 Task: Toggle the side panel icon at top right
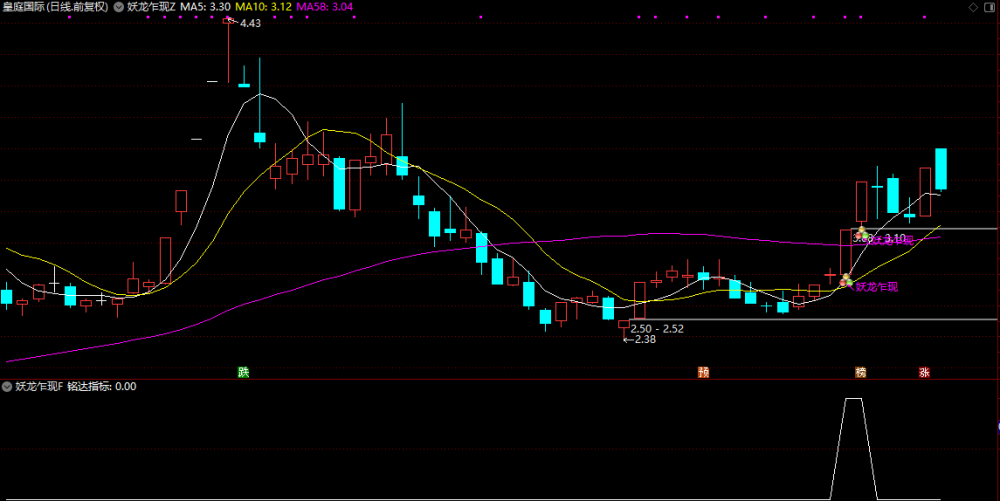tap(990, 7)
